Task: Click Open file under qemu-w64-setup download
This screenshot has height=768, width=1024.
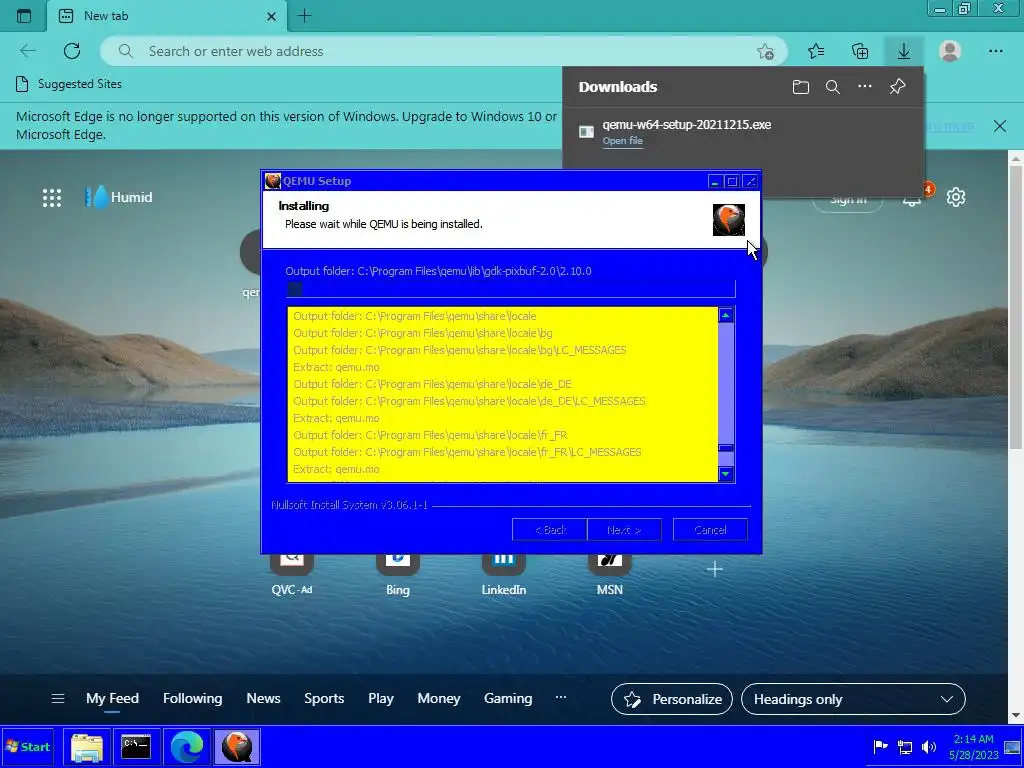Action: (x=622, y=140)
